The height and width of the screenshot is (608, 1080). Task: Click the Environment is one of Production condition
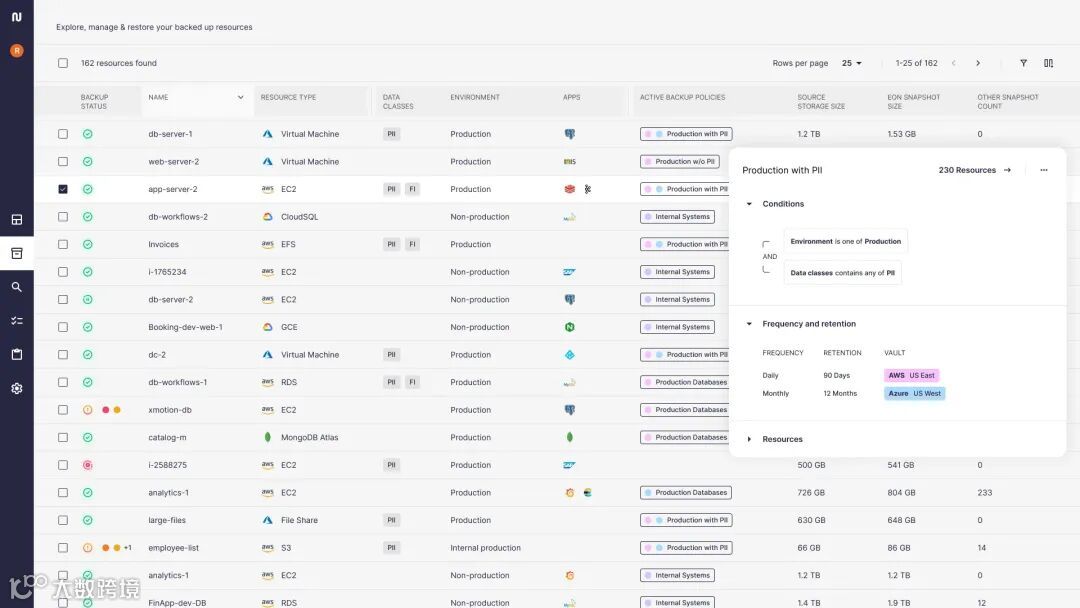(845, 242)
